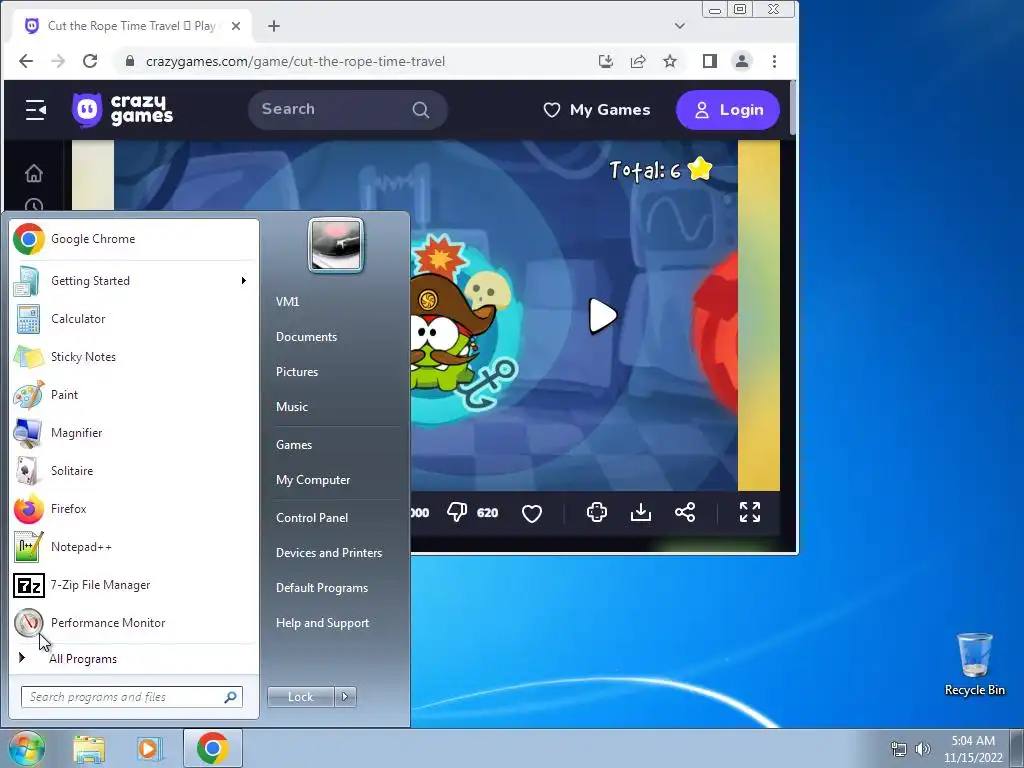Viewport: 1024px width, 768px height.
Task: Open Solitaire from Start menu
Action: pos(135,471)
